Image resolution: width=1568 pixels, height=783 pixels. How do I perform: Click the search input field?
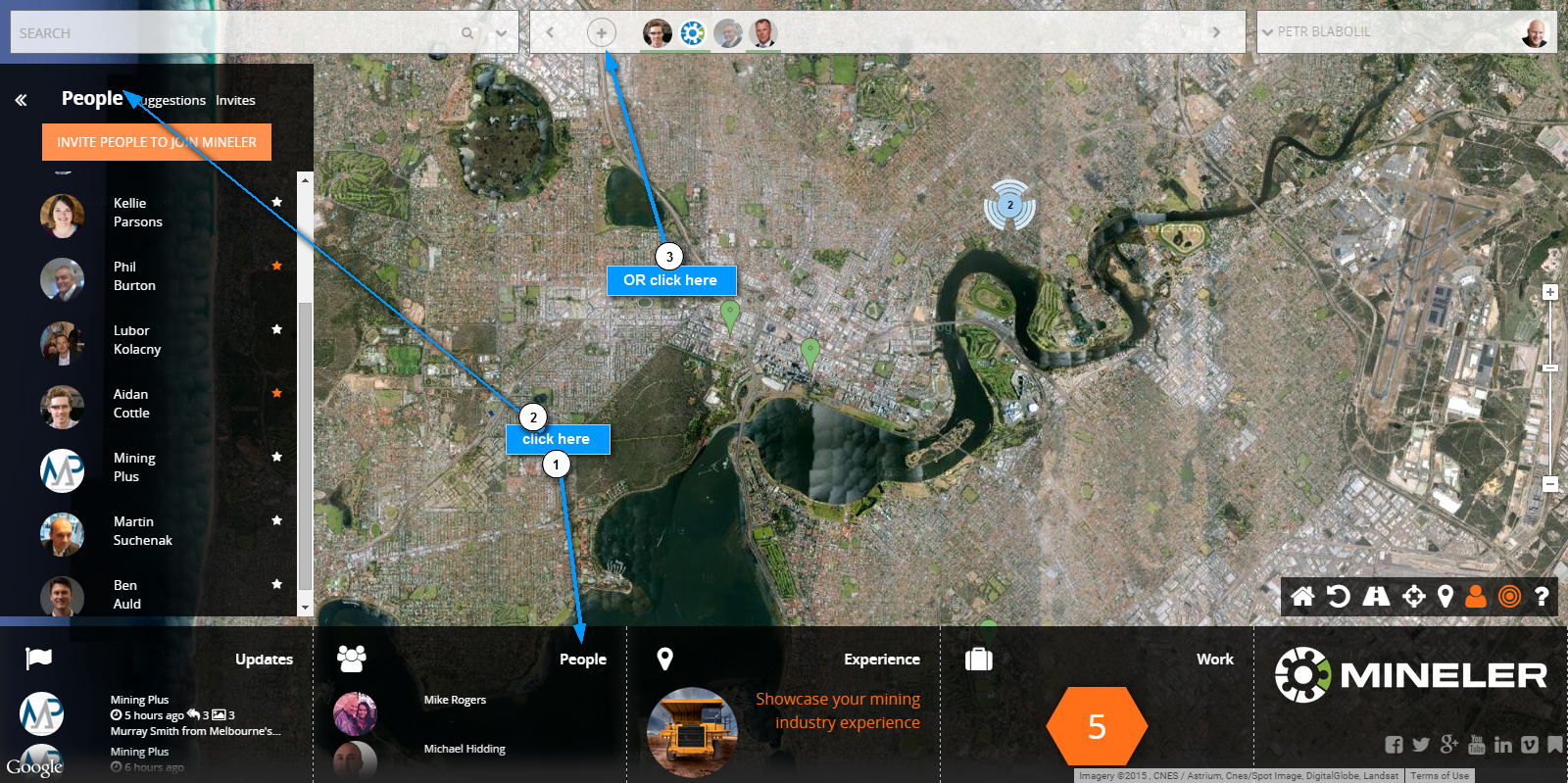(235, 33)
